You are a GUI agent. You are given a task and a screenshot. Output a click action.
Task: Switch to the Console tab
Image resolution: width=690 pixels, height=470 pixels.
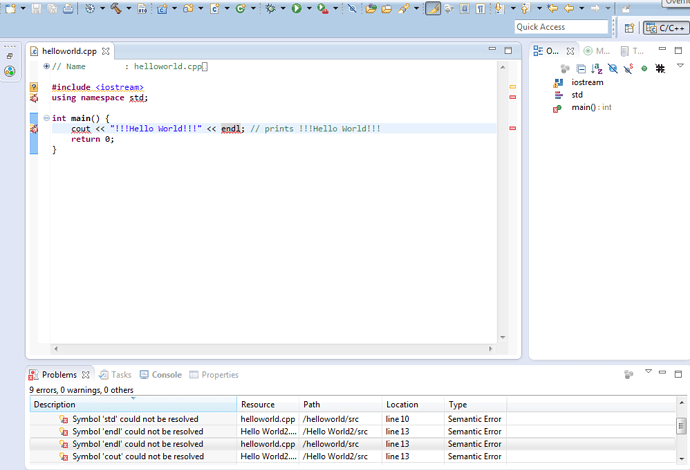coord(160,375)
